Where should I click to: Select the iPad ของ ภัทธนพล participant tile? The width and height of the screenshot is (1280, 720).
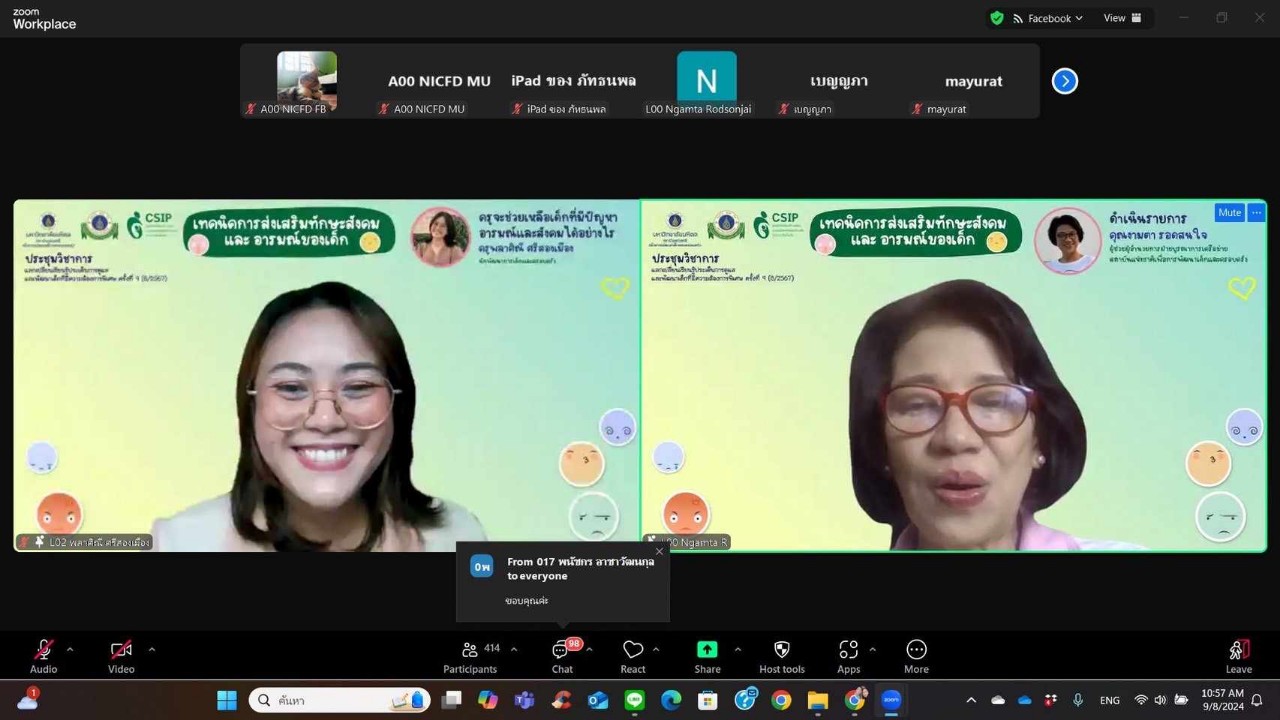573,81
